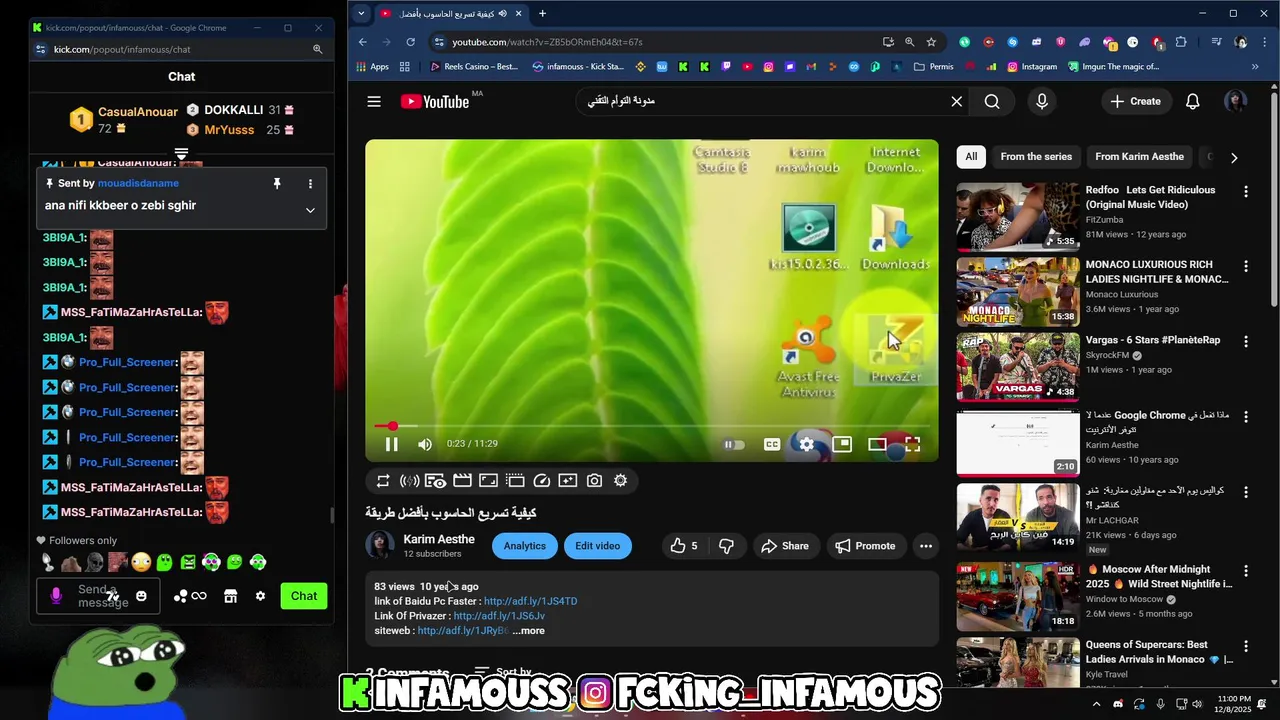Click the red video progress bar scrubber

pos(393,426)
